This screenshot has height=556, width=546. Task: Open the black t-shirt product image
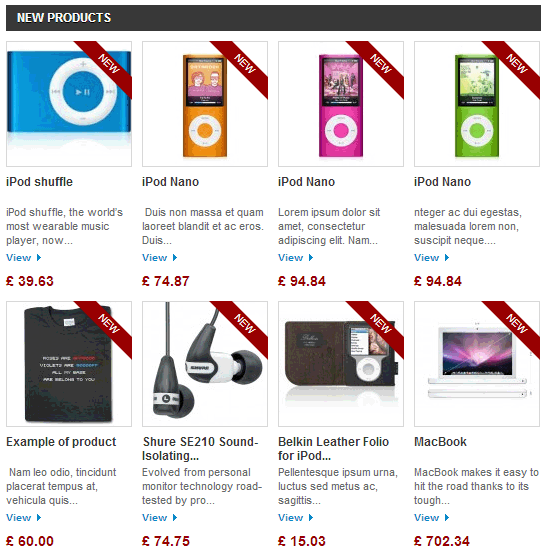point(69,364)
